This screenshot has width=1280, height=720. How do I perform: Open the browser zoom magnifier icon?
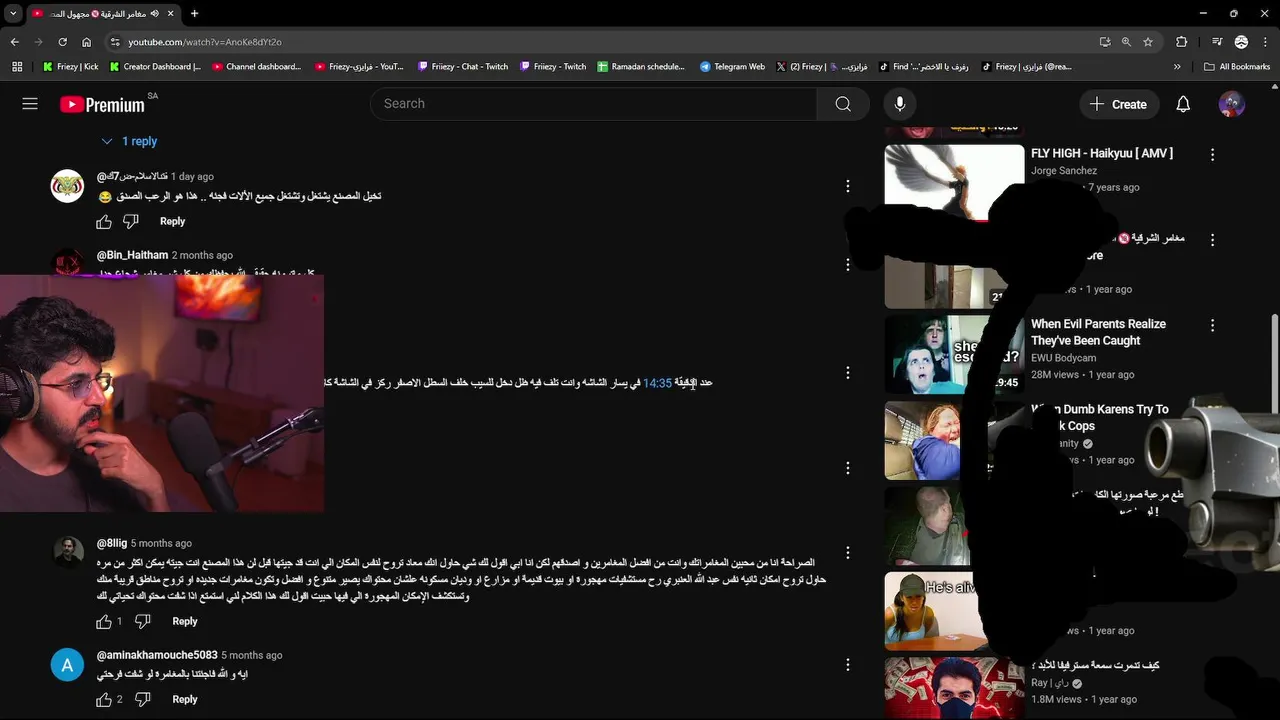click(1126, 42)
